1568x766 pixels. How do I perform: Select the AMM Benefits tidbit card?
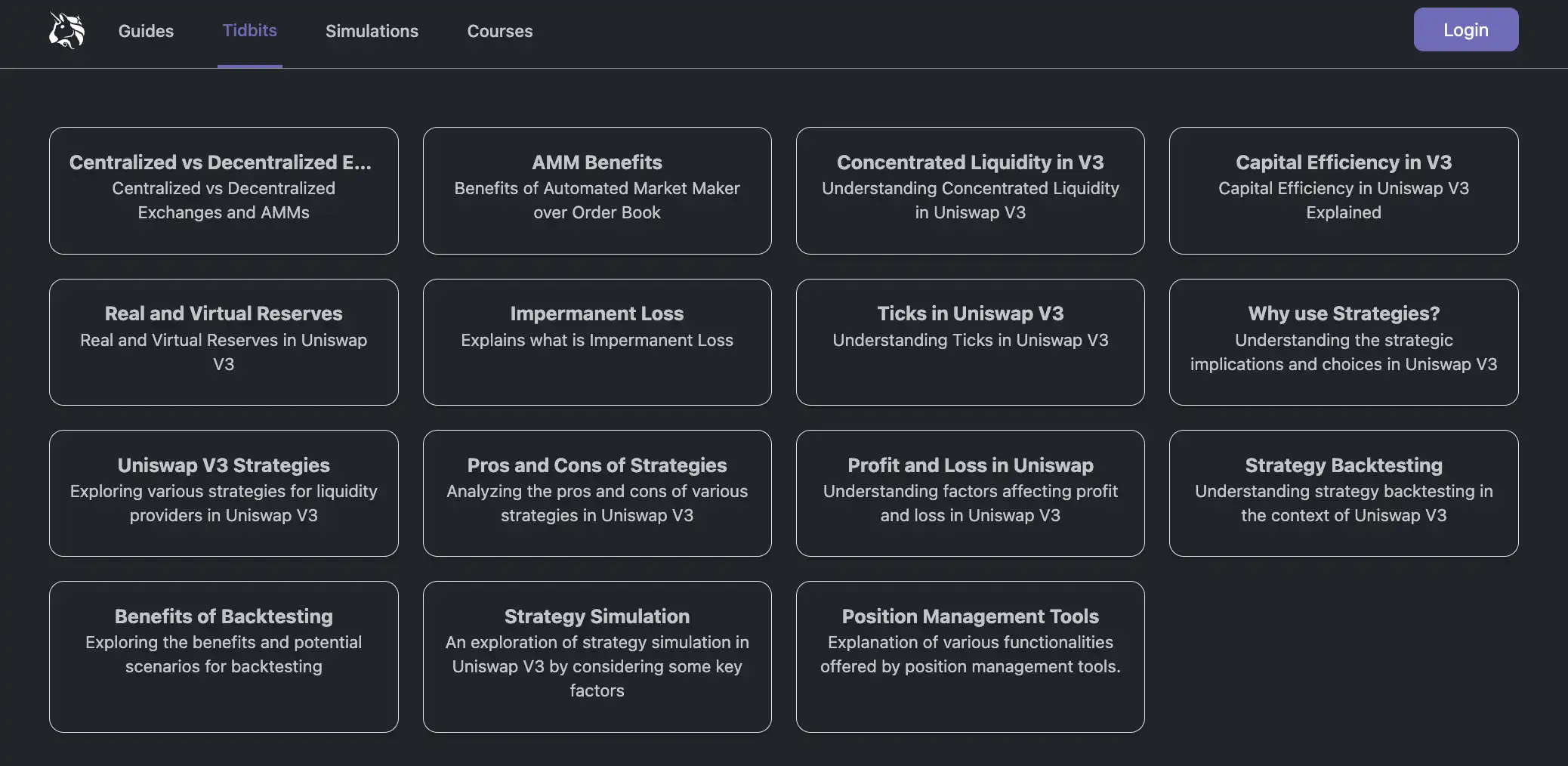[x=597, y=190]
